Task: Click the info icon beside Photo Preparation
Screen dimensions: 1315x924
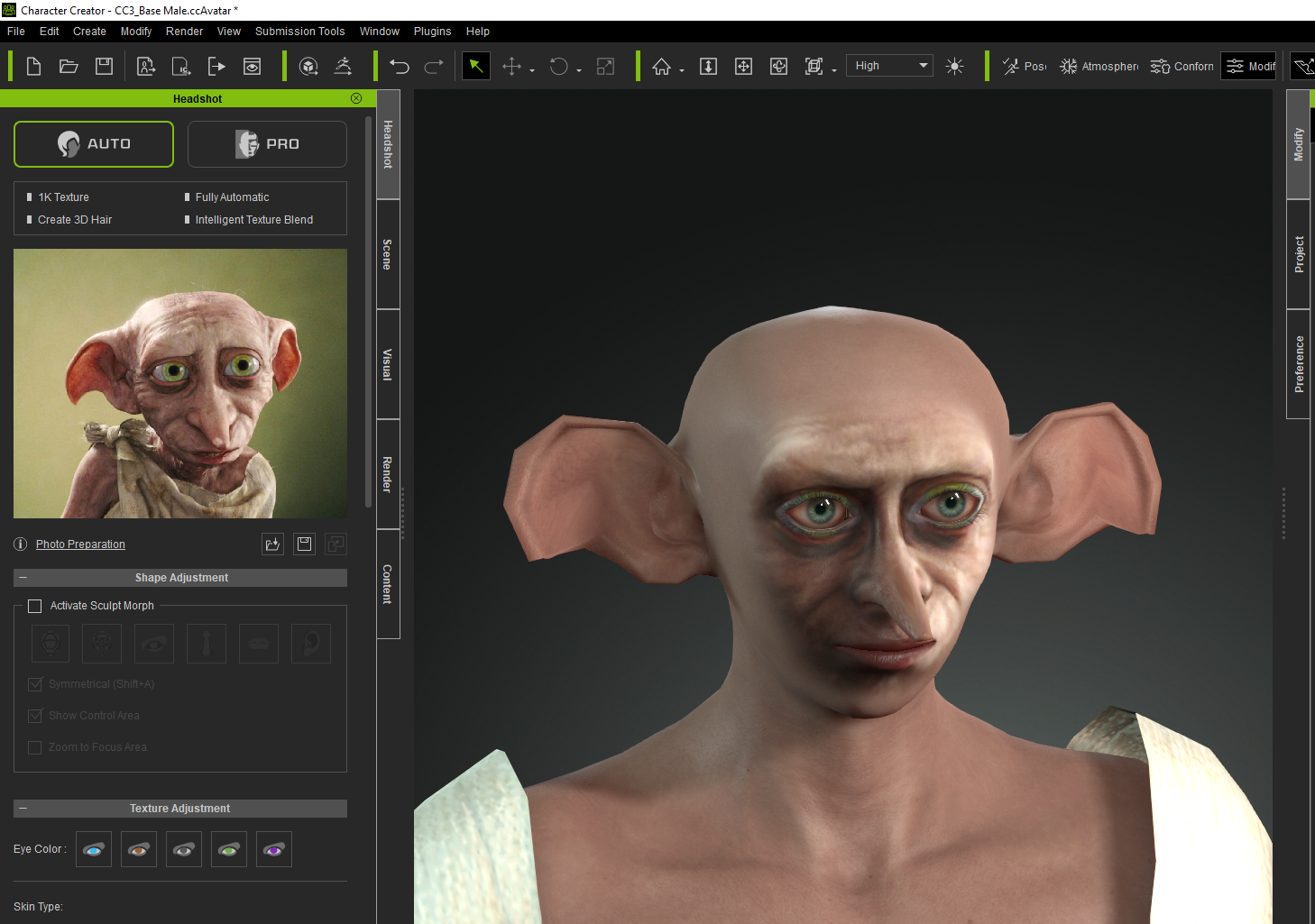Action: [21, 544]
